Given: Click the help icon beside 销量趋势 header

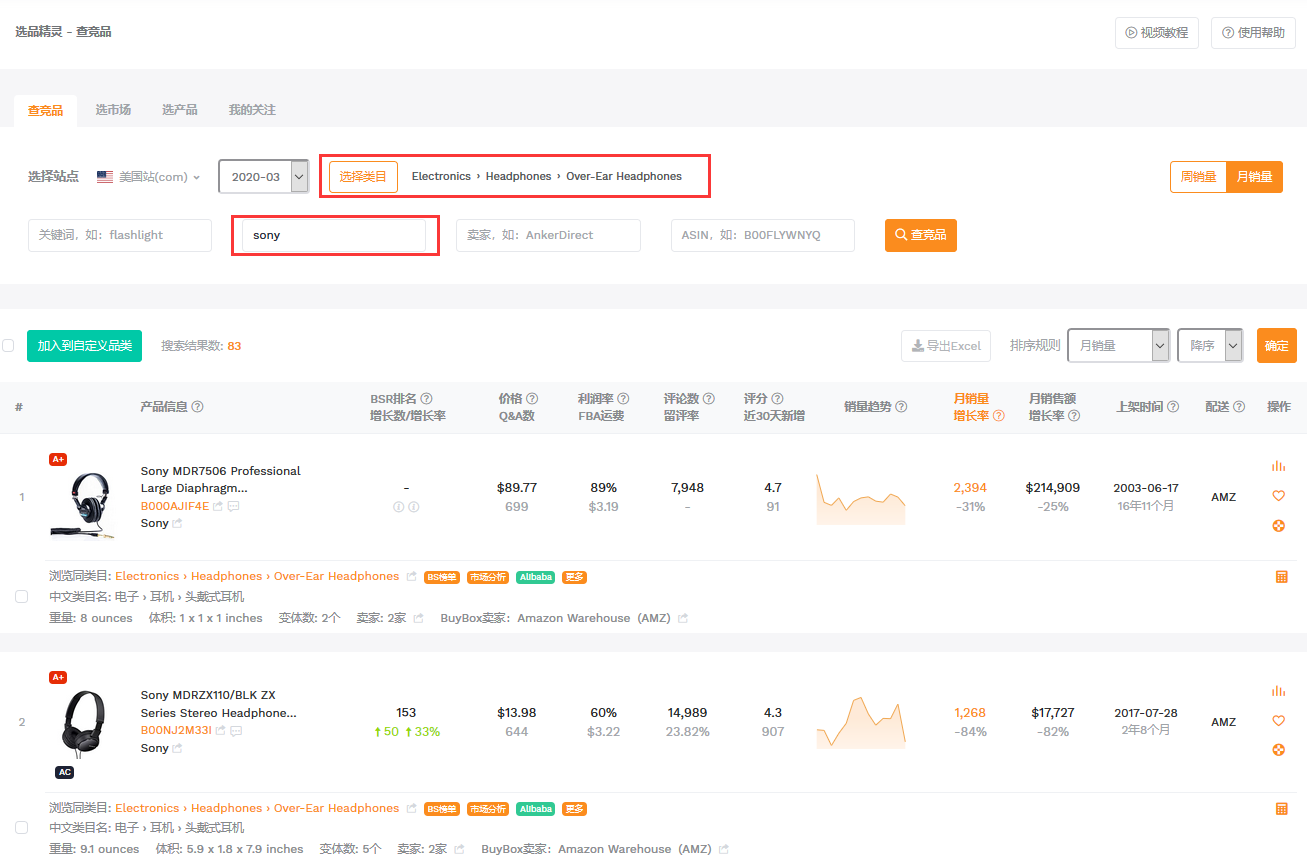Looking at the screenshot, I should tap(901, 407).
